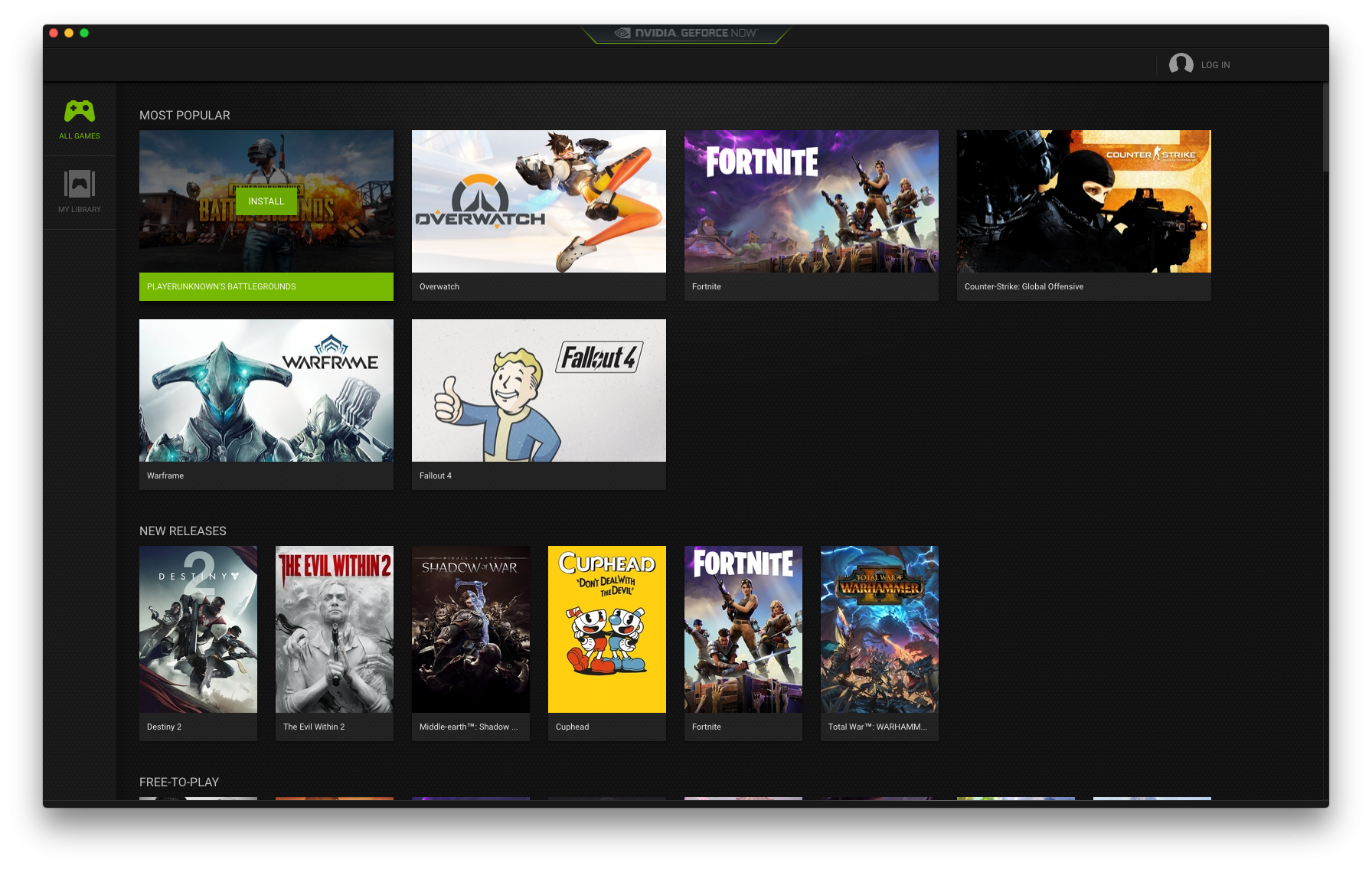Click the Cuphead title label

572,727
